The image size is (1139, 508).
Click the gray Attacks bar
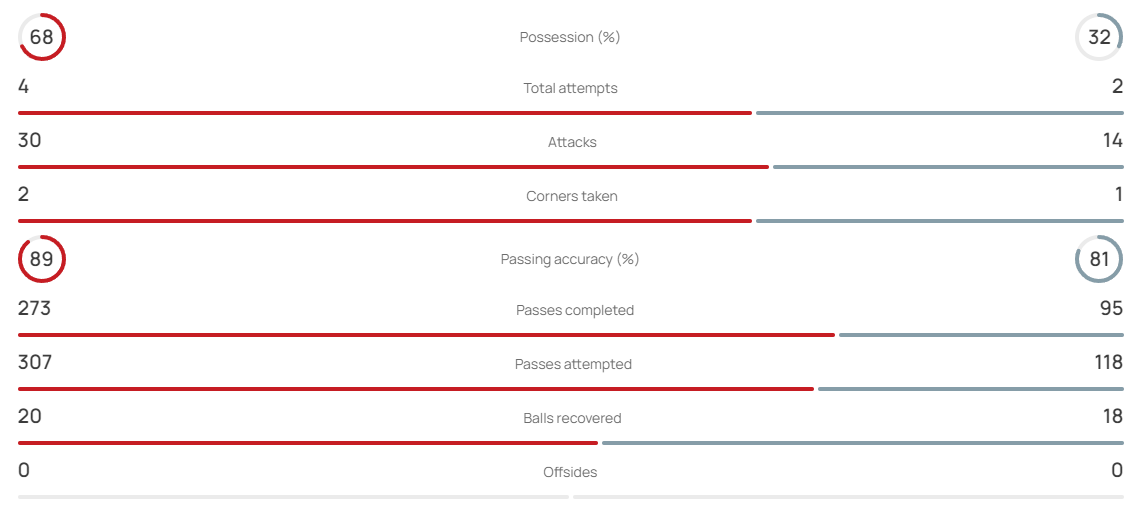coord(948,167)
